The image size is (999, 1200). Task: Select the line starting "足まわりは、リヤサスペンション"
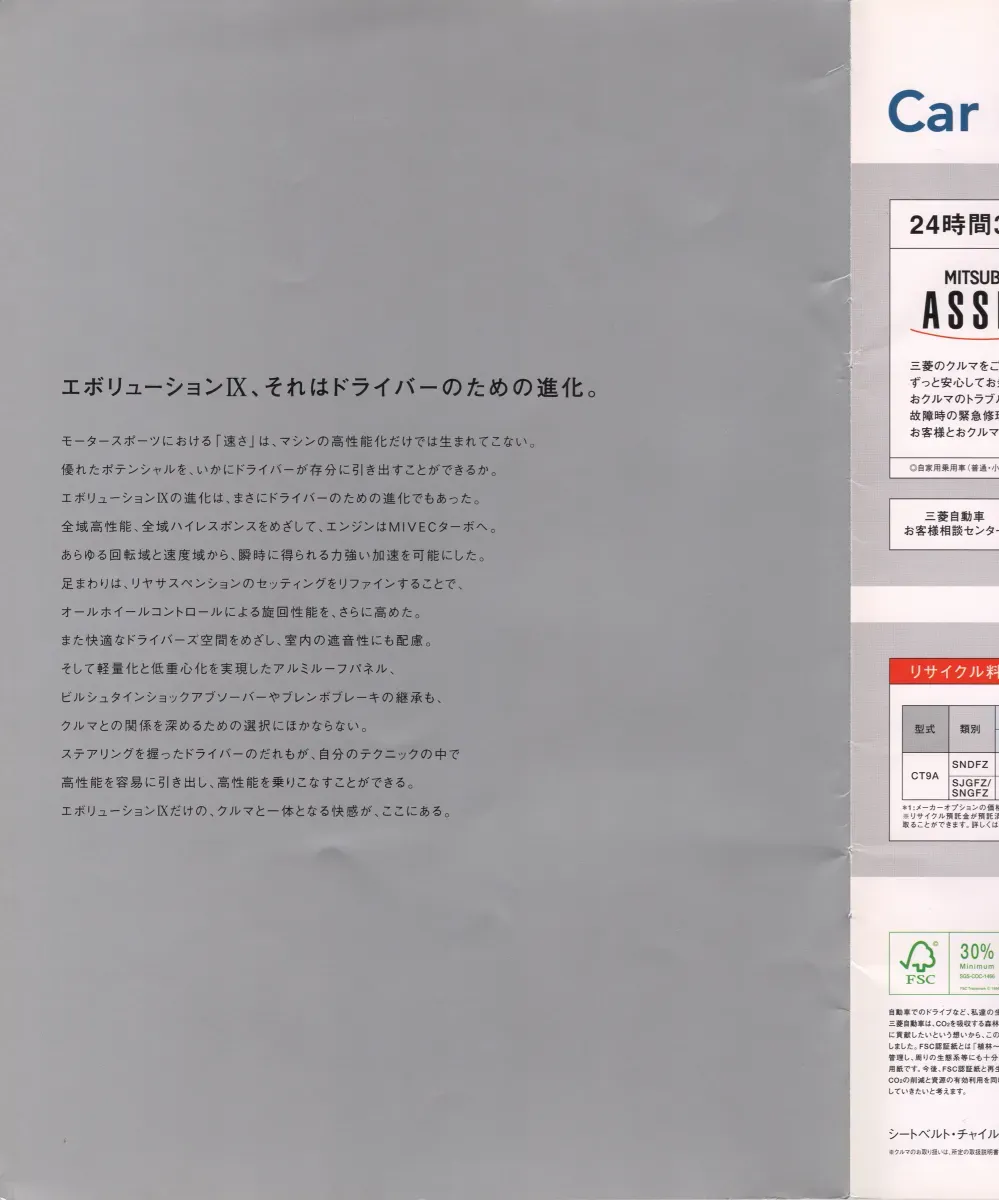pos(262,583)
